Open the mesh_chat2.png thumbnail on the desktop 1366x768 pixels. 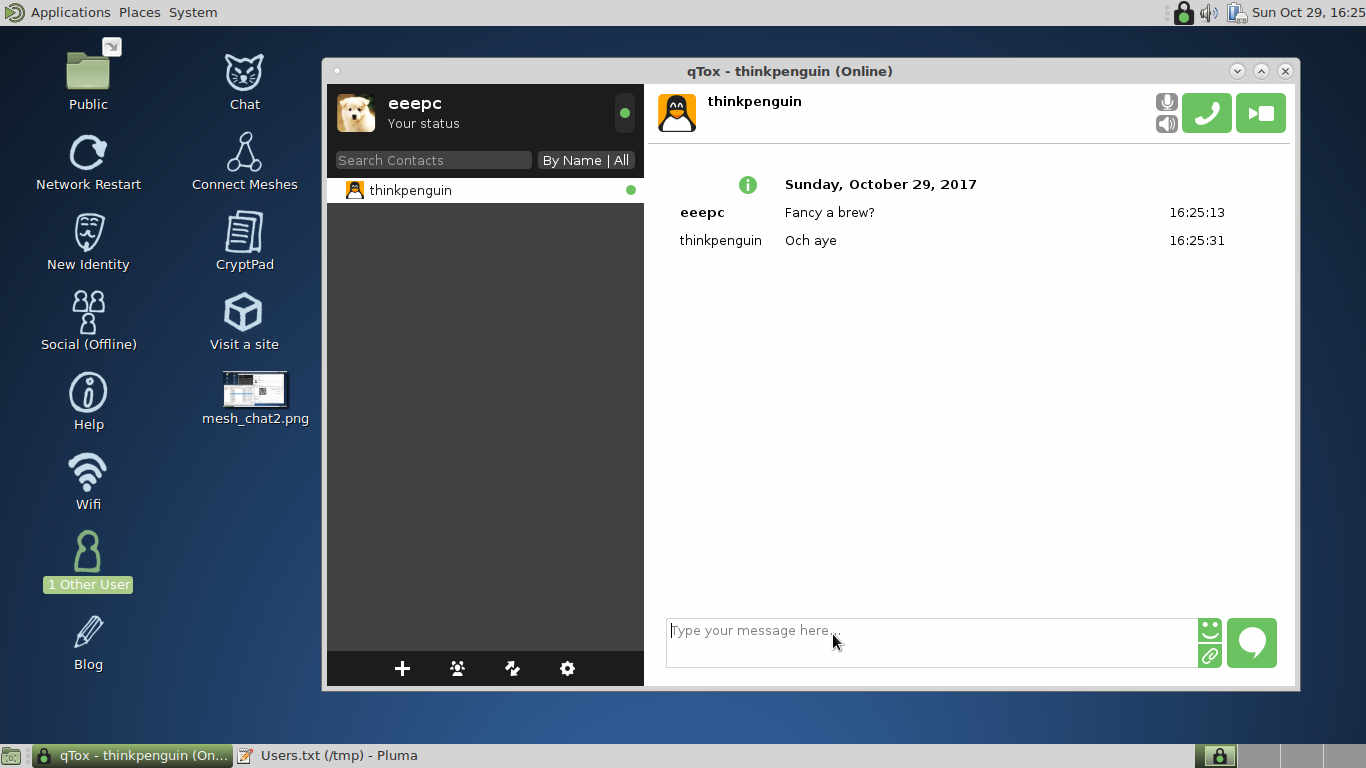[x=255, y=390]
